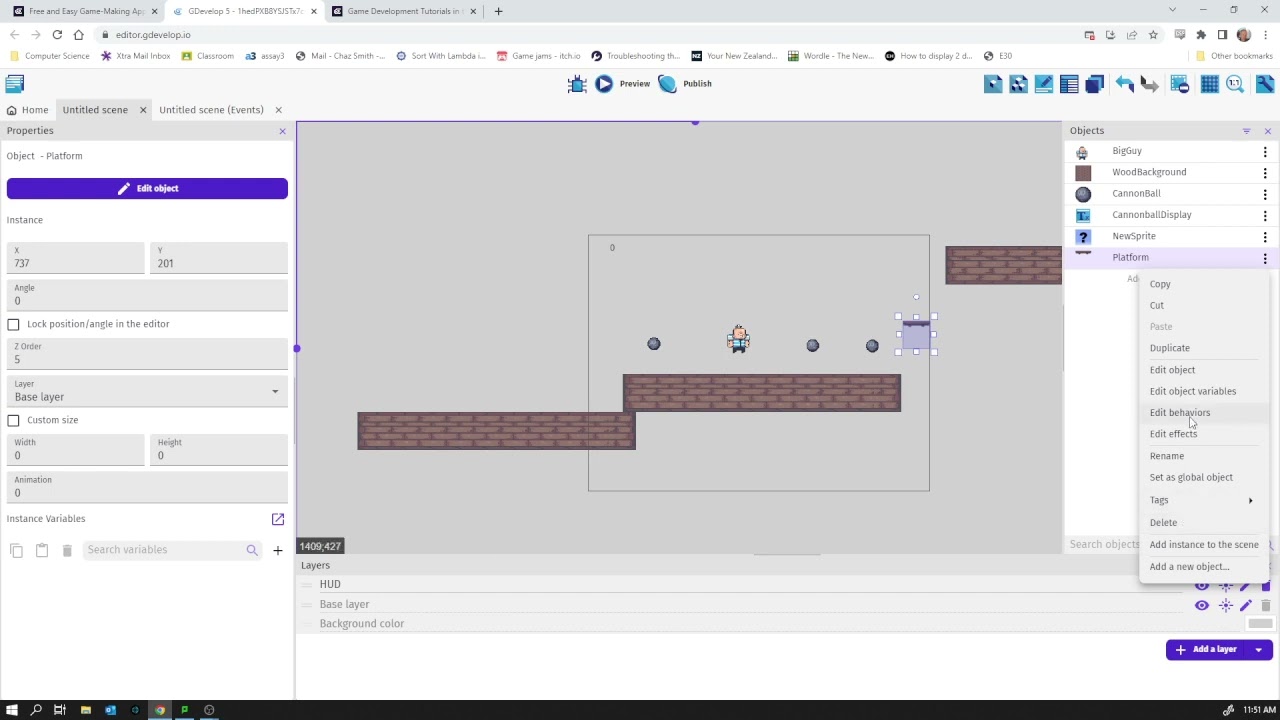
Task: Close the Untitled scene tab
Action: pyautogui.click(x=143, y=110)
